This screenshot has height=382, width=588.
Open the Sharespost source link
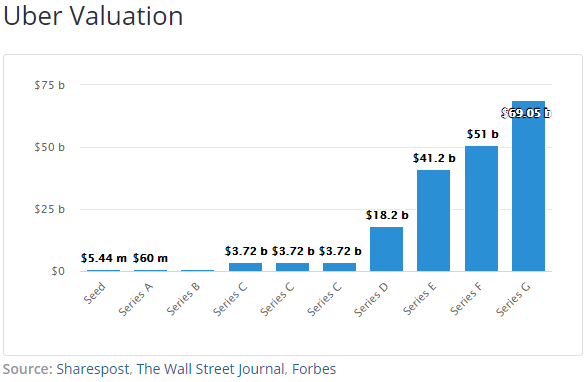[x=93, y=369]
